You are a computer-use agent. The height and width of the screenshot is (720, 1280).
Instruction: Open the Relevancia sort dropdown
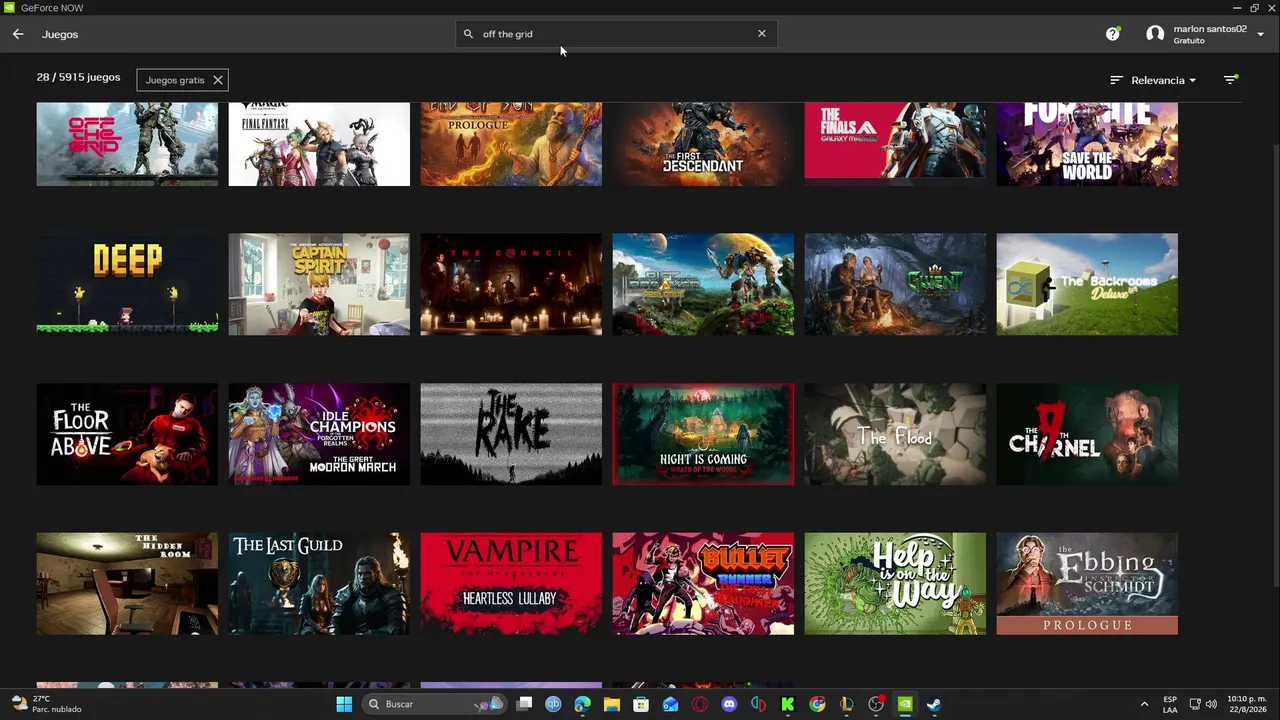1154,80
